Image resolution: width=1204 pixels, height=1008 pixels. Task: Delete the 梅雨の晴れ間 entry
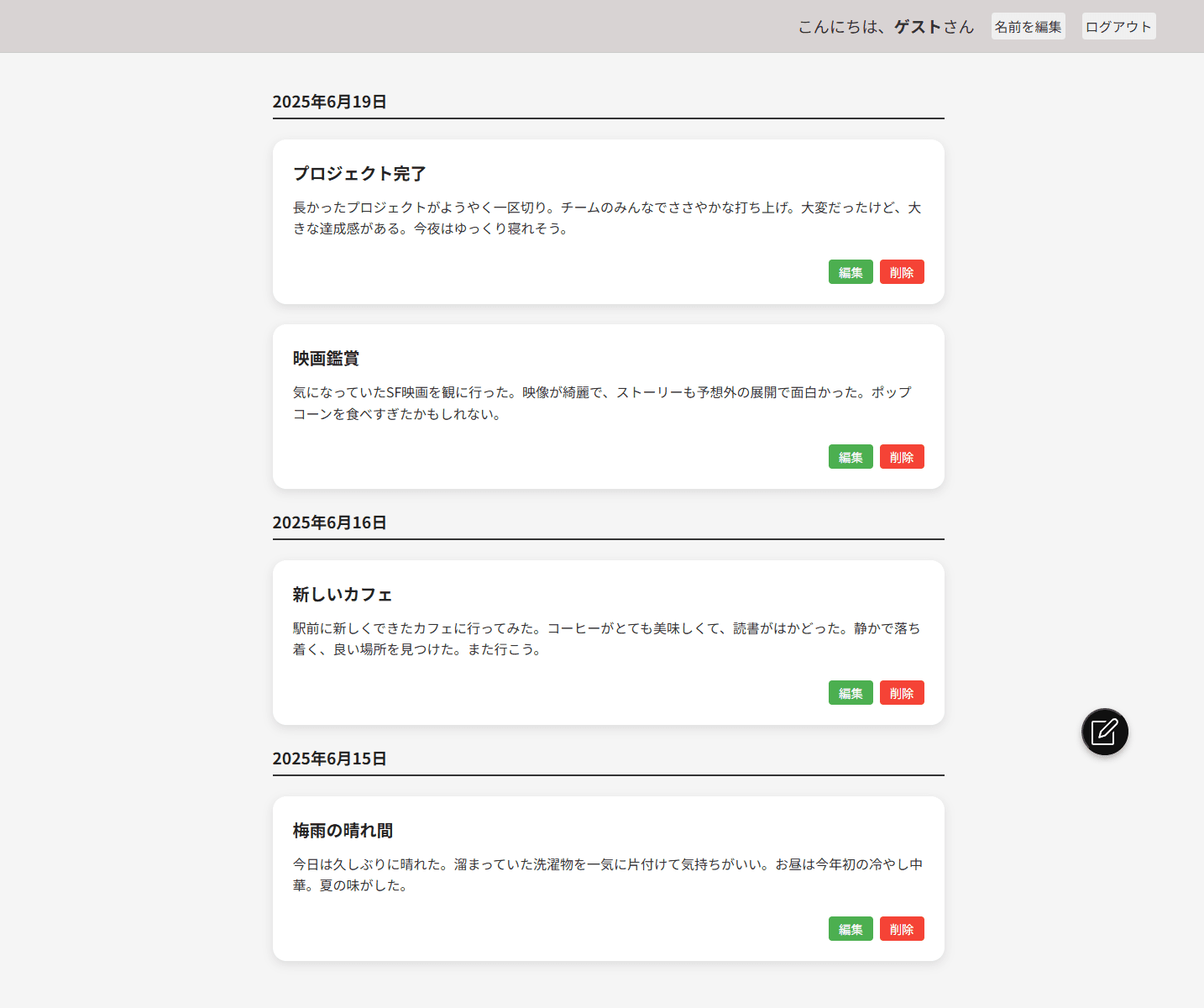901,929
